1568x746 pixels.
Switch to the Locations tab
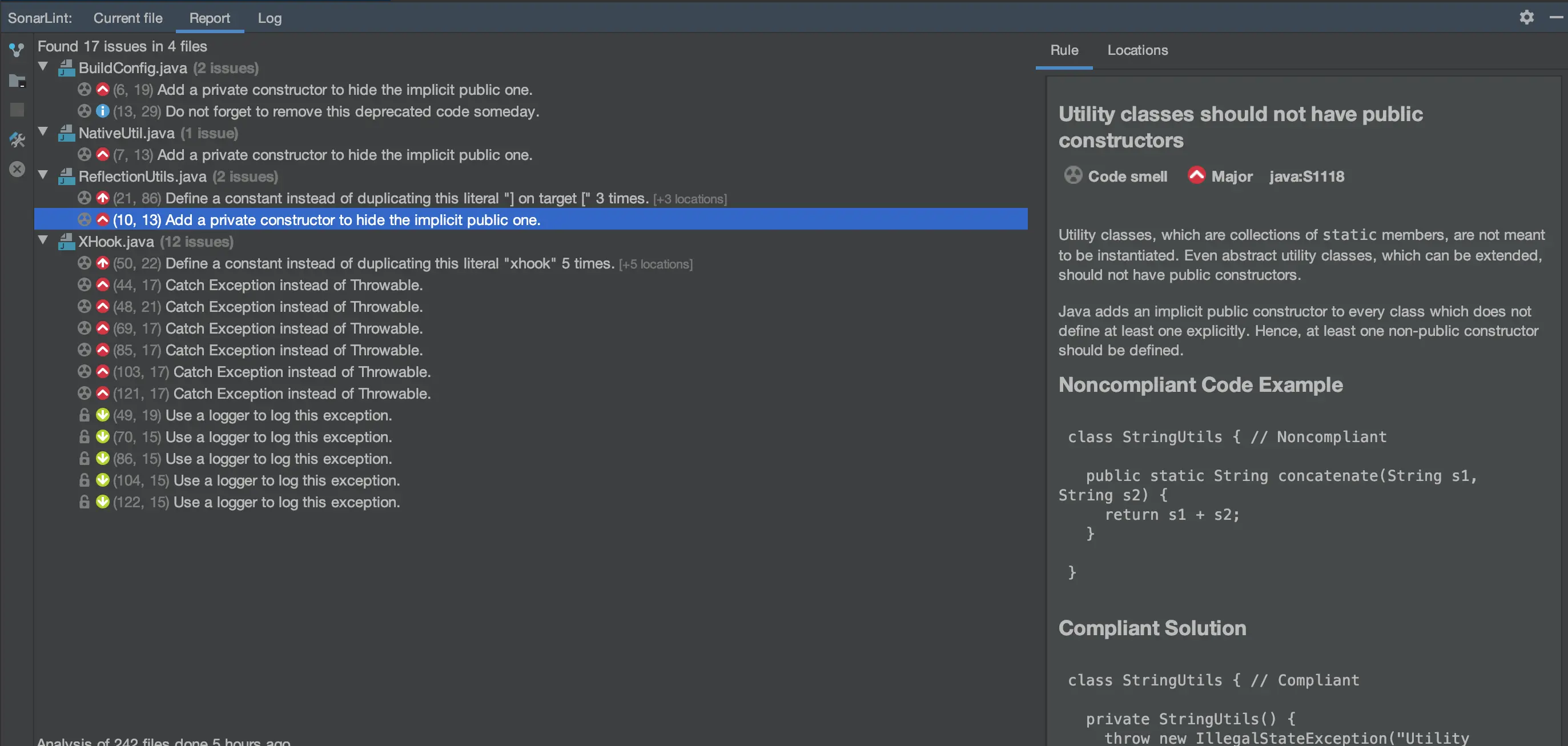click(1137, 50)
